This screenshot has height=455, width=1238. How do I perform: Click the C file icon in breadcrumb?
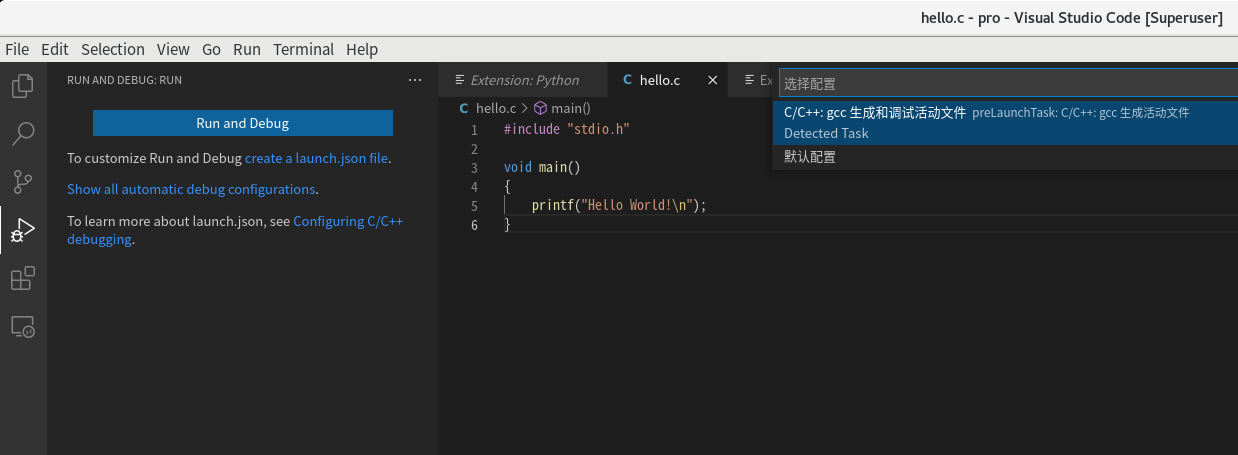[x=464, y=108]
